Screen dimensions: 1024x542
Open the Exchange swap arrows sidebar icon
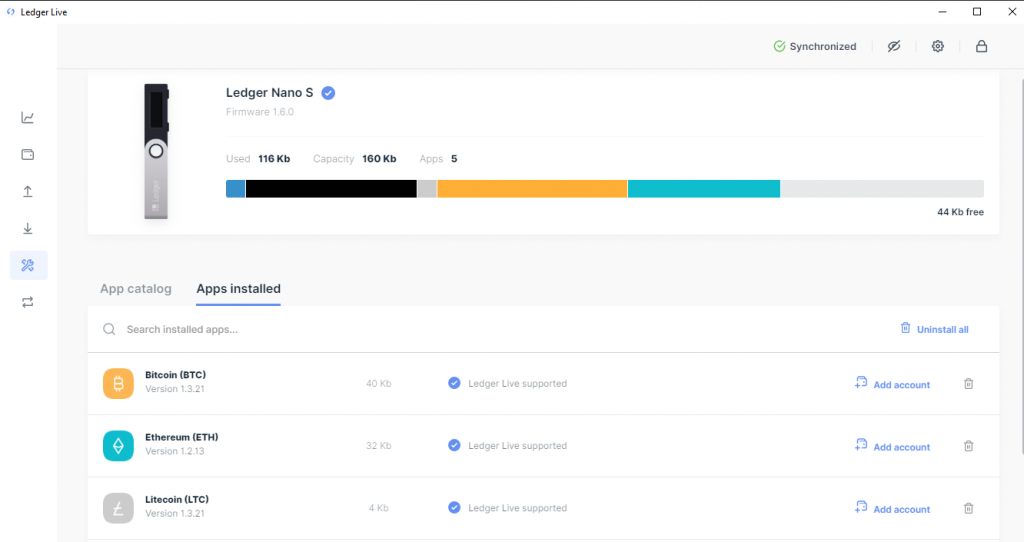(28, 302)
